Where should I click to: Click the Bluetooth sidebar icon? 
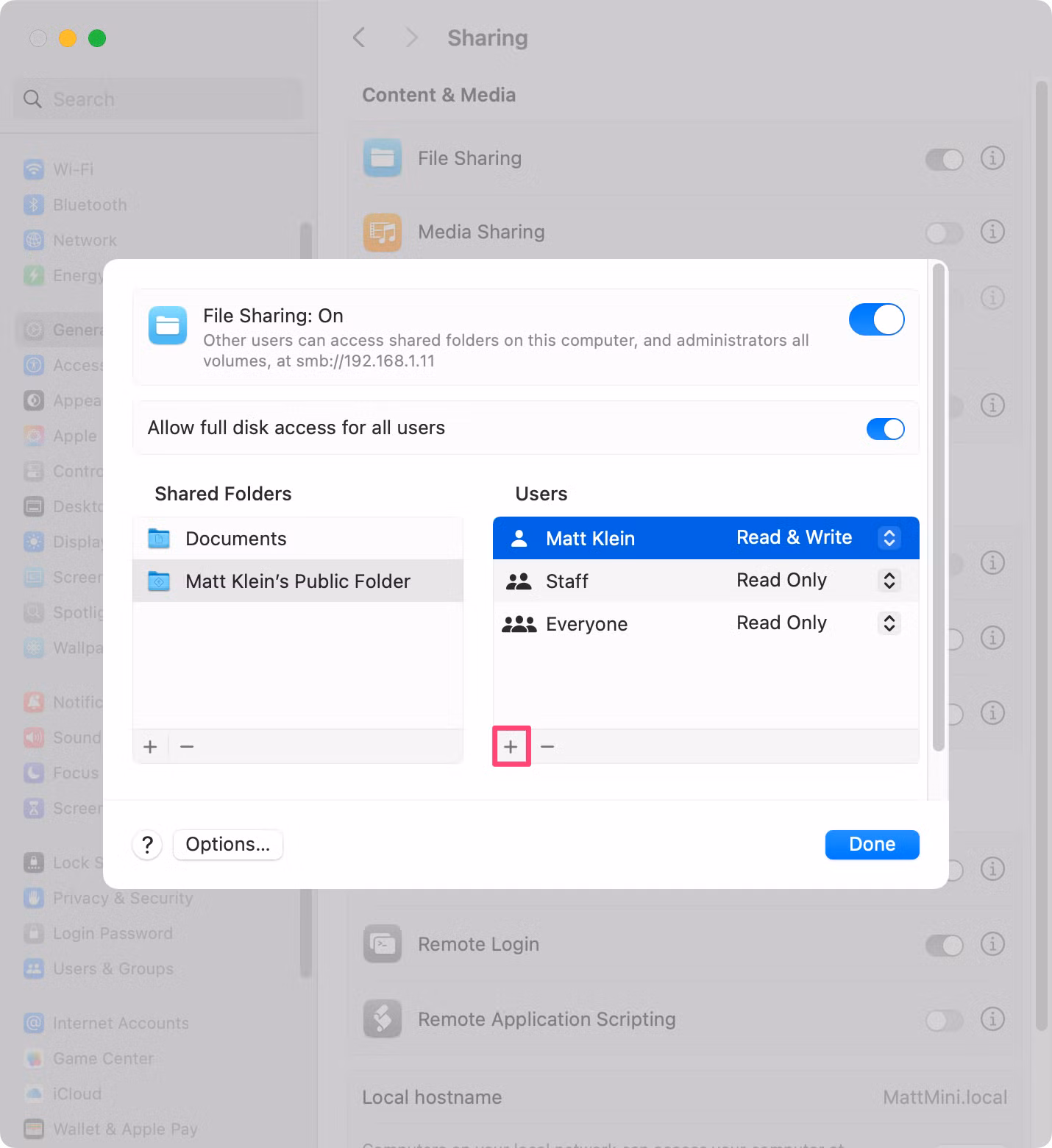34,205
